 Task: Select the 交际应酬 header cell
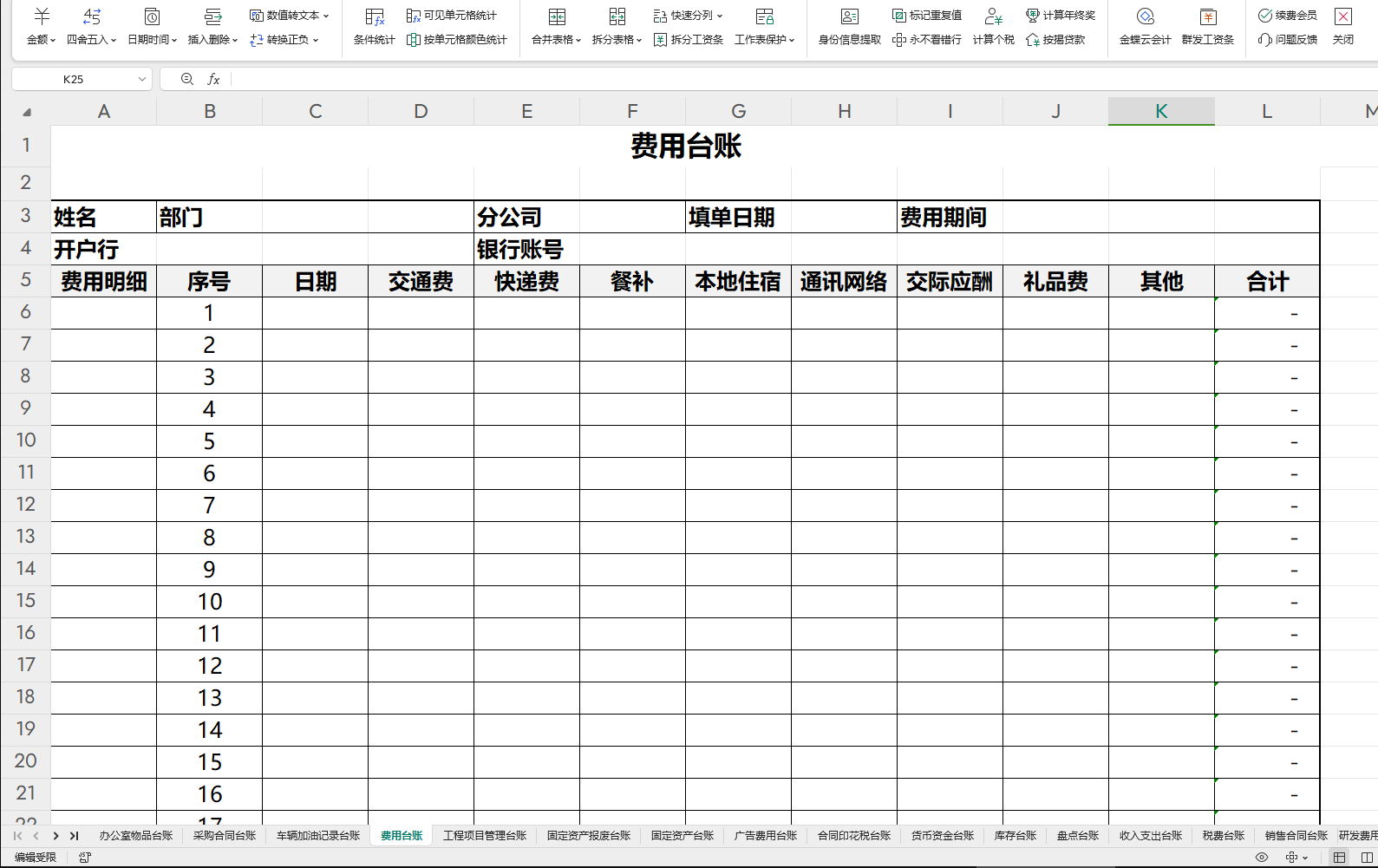click(x=950, y=281)
